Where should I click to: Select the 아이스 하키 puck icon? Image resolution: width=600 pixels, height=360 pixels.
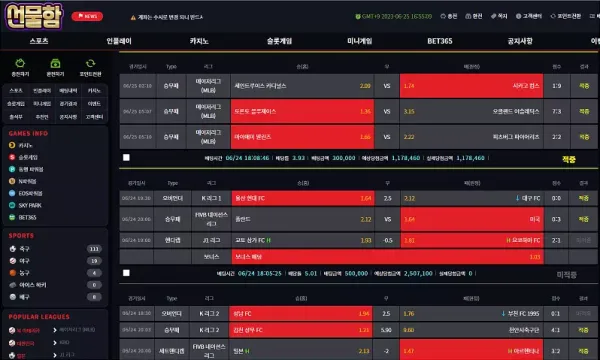coord(13,285)
